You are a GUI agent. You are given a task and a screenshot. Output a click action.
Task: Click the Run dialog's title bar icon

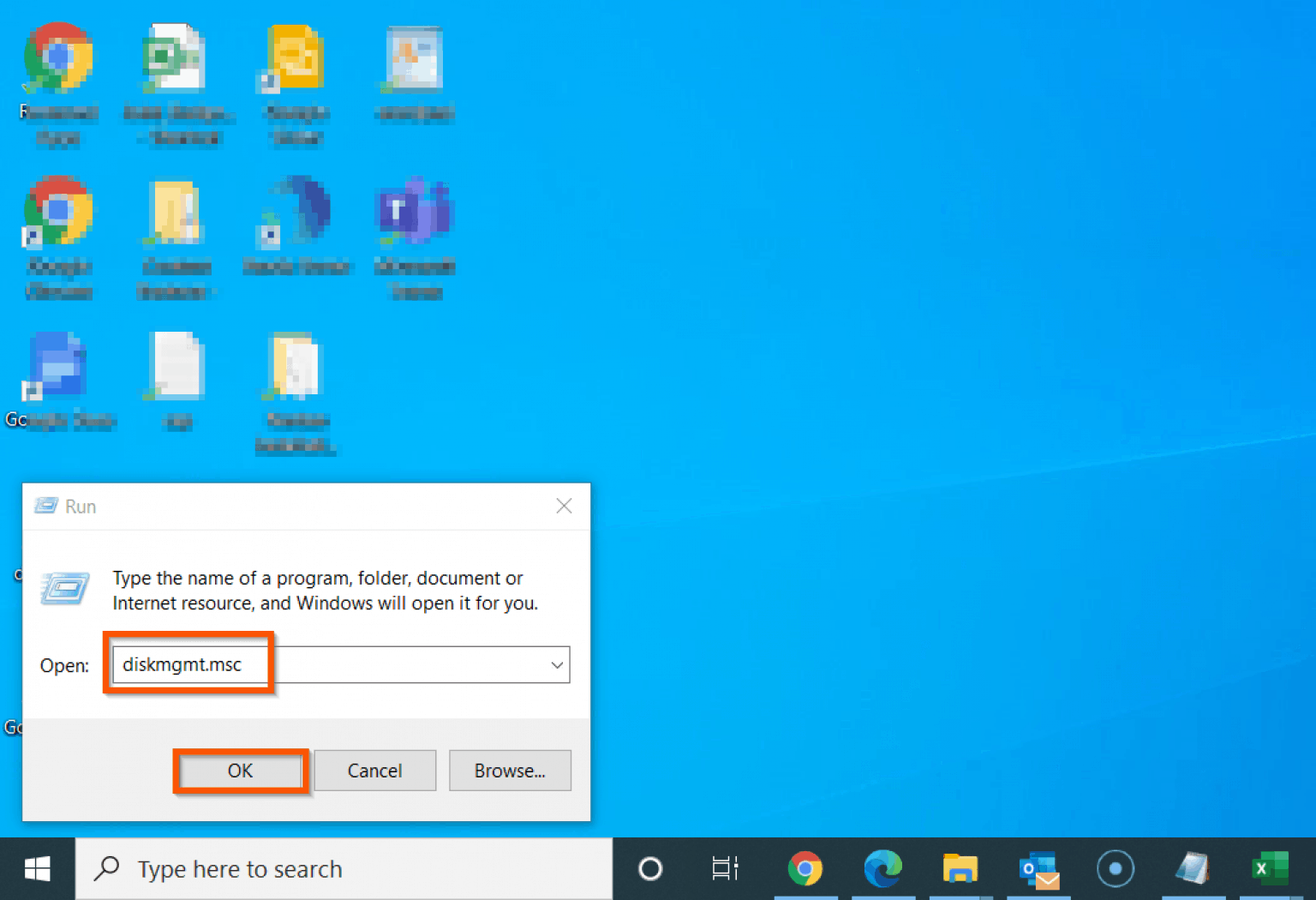(x=45, y=506)
